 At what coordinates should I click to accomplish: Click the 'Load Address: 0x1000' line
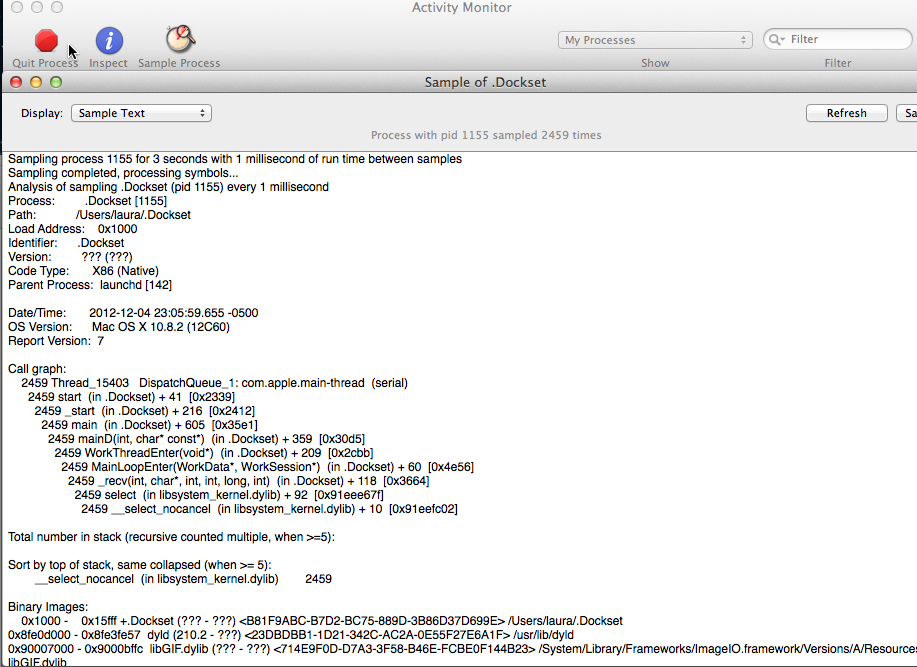(x=73, y=229)
